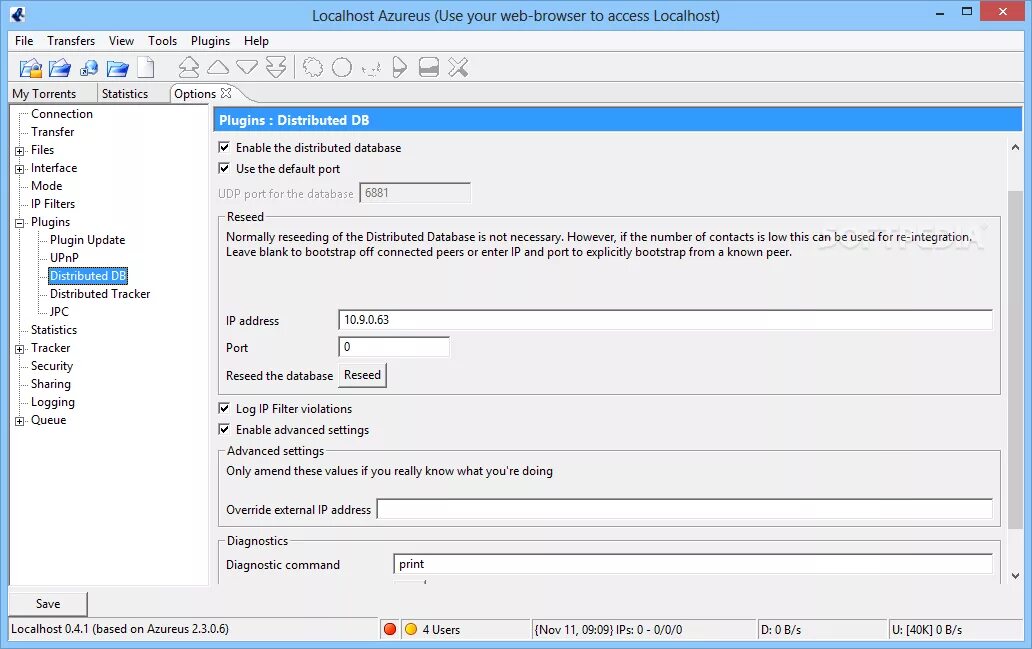Click the Save button
Screen dimensions: 1032x649
point(48,604)
